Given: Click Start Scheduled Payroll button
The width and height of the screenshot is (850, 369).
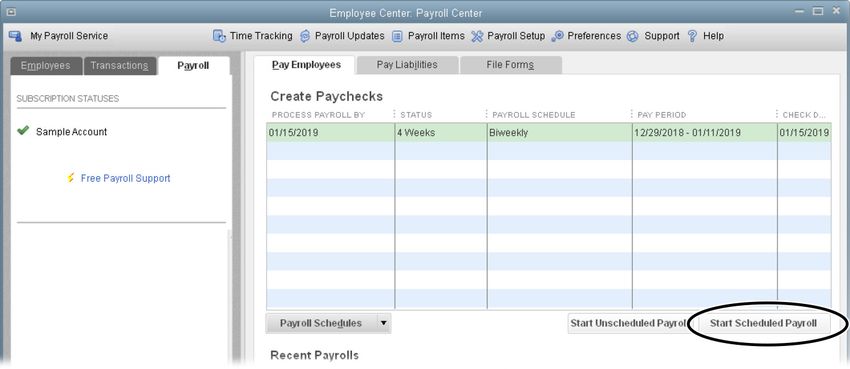Looking at the screenshot, I should point(763,323).
